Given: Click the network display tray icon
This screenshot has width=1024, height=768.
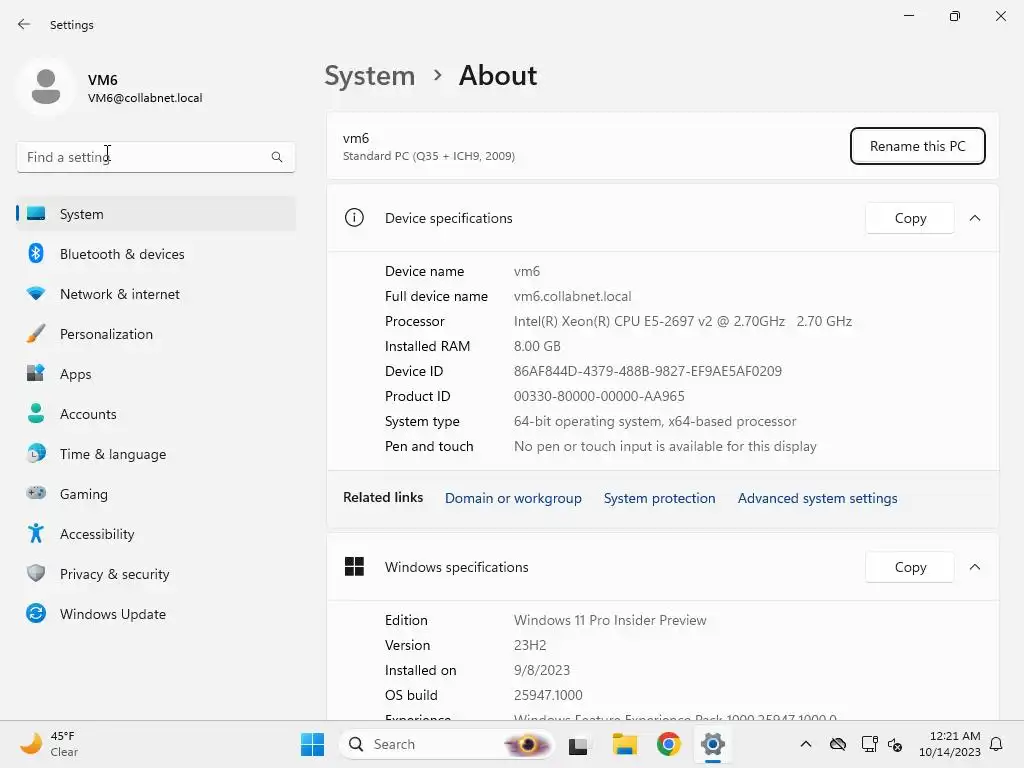Looking at the screenshot, I should [869, 744].
